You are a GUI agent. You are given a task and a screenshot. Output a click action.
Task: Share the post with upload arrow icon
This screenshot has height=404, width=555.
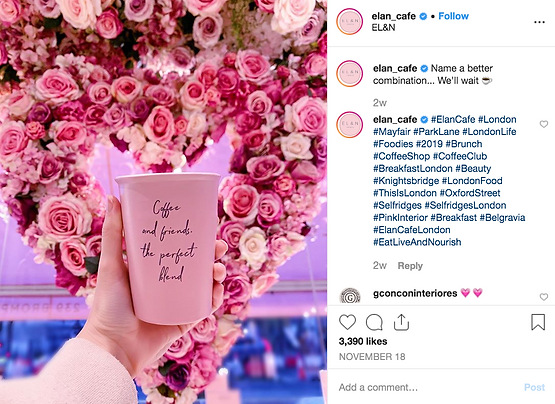coord(401,322)
